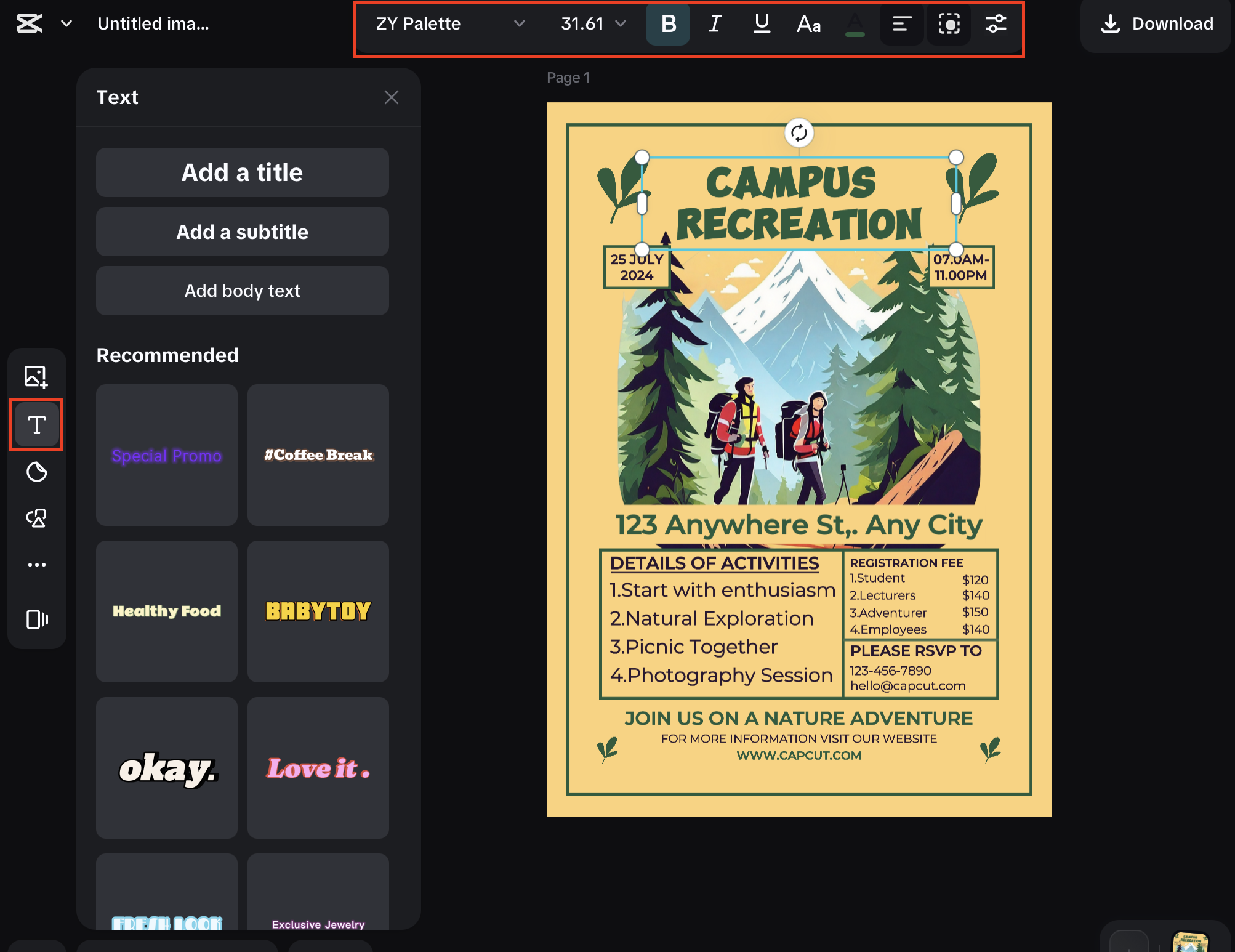Open the font size dropdown showing 31.61
Screen dimensions: 1235x952
point(591,24)
